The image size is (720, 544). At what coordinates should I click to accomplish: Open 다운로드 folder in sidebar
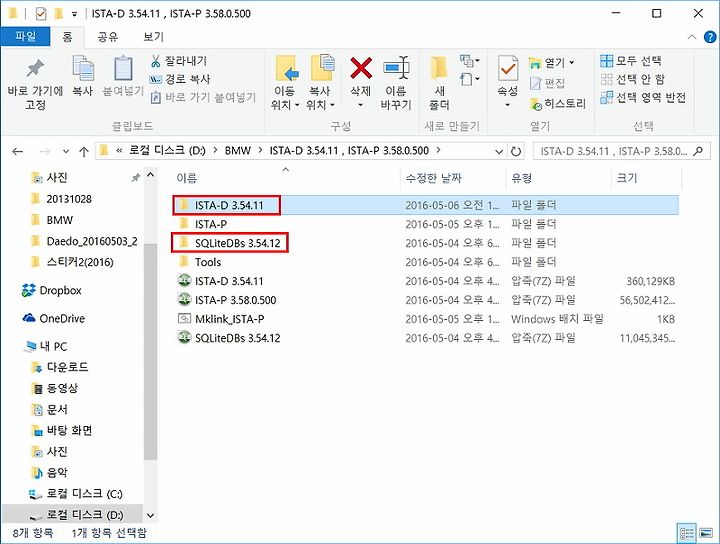pos(60,367)
